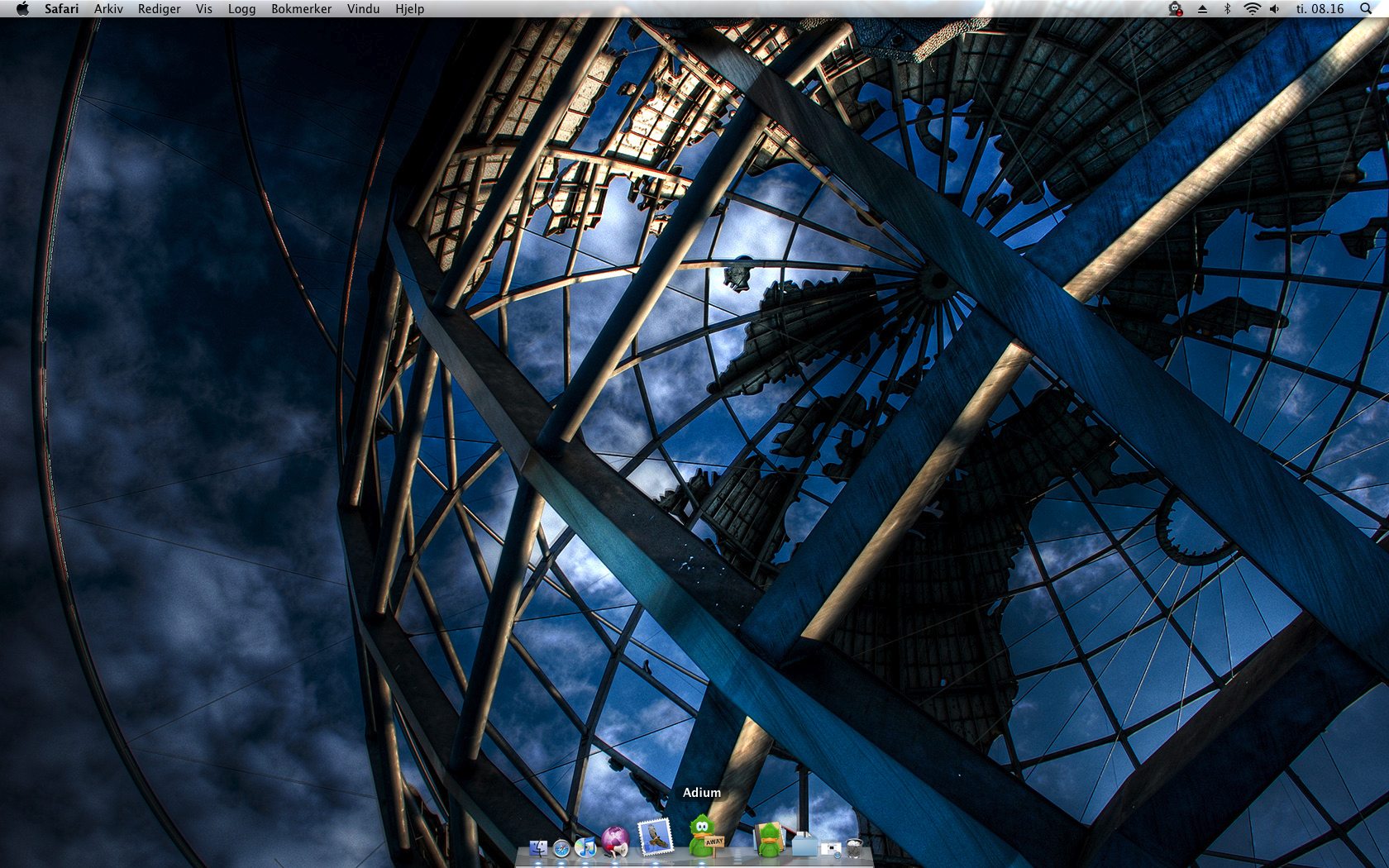Open Mail stamp icon in Dock

tap(655, 837)
